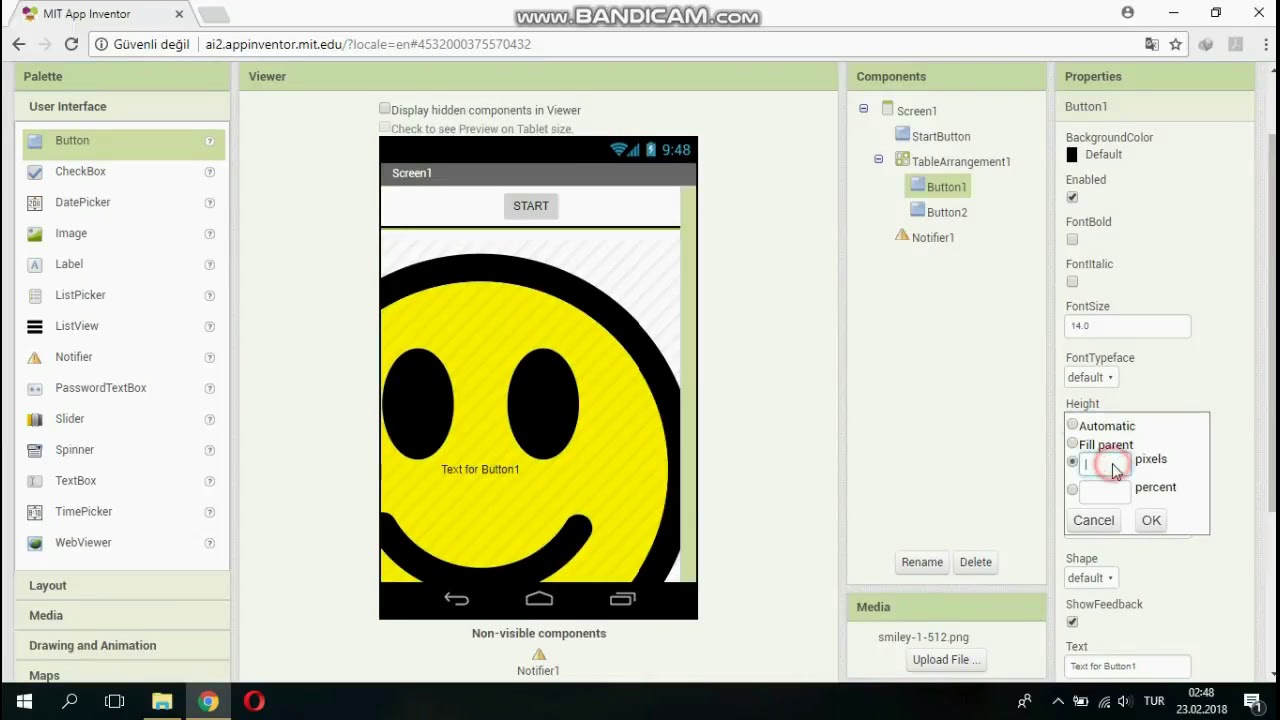Enable the FontBold checkbox
The image size is (1280, 720).
1072,239
